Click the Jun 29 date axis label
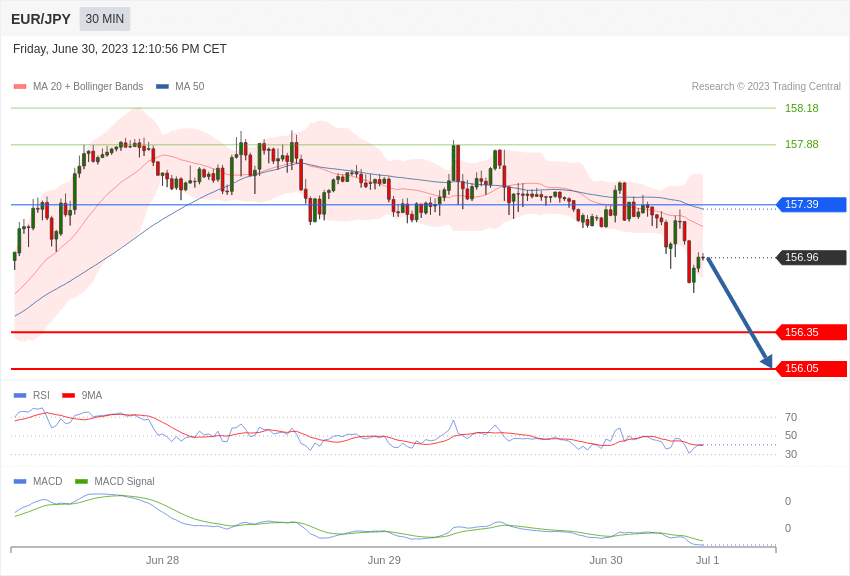 point(384,560)
